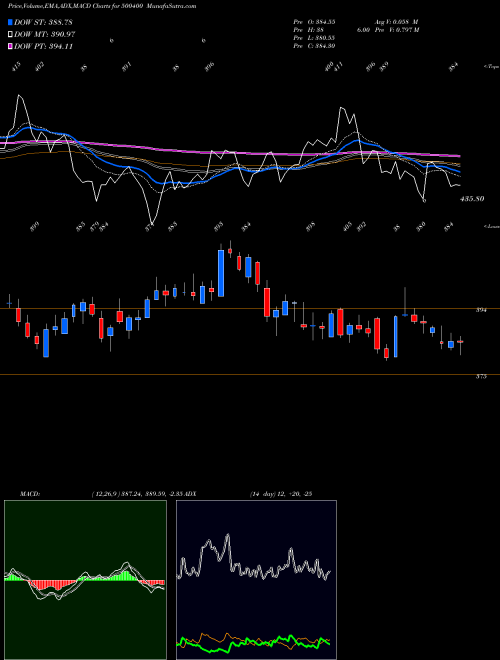Click the 'DOW MT: 390.97' label

pyautogui.click(x=45, y=34)
